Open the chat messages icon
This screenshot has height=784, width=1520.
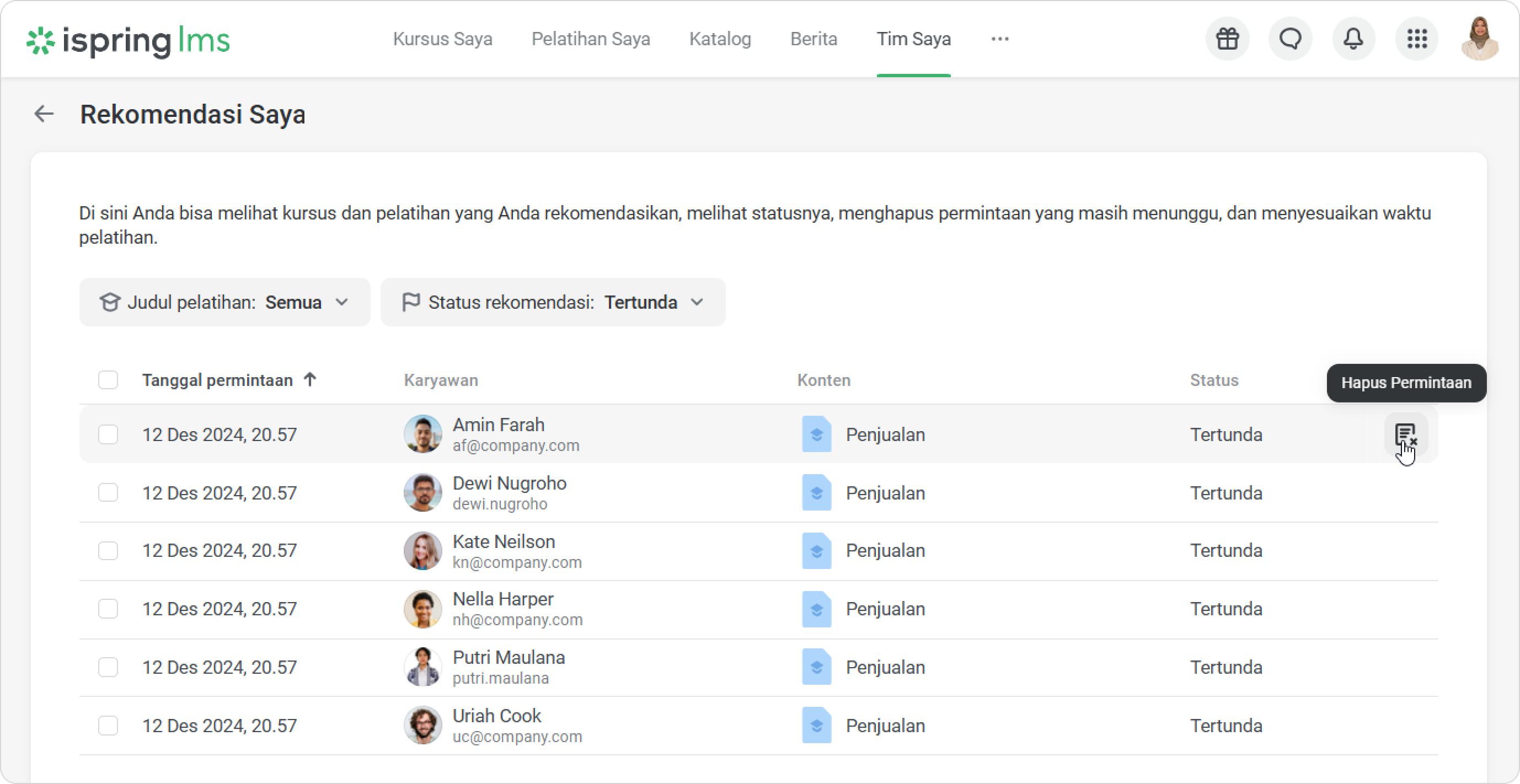click(x=1291, y=39)
